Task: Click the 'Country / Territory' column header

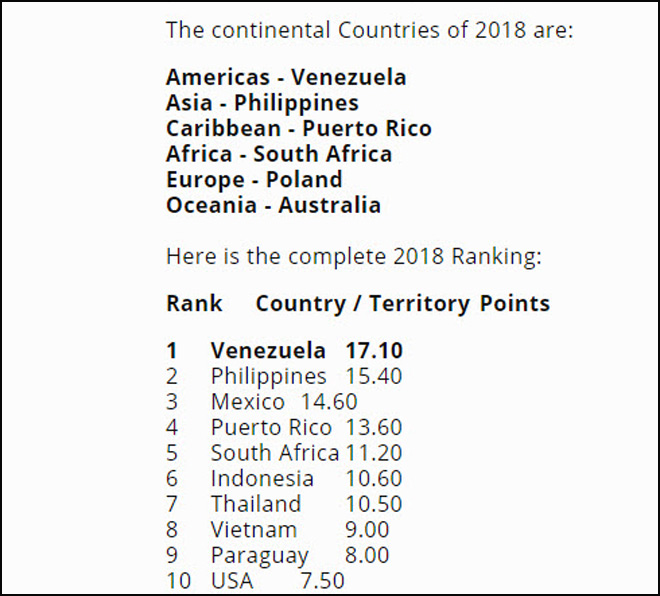Action: point(364,303)
